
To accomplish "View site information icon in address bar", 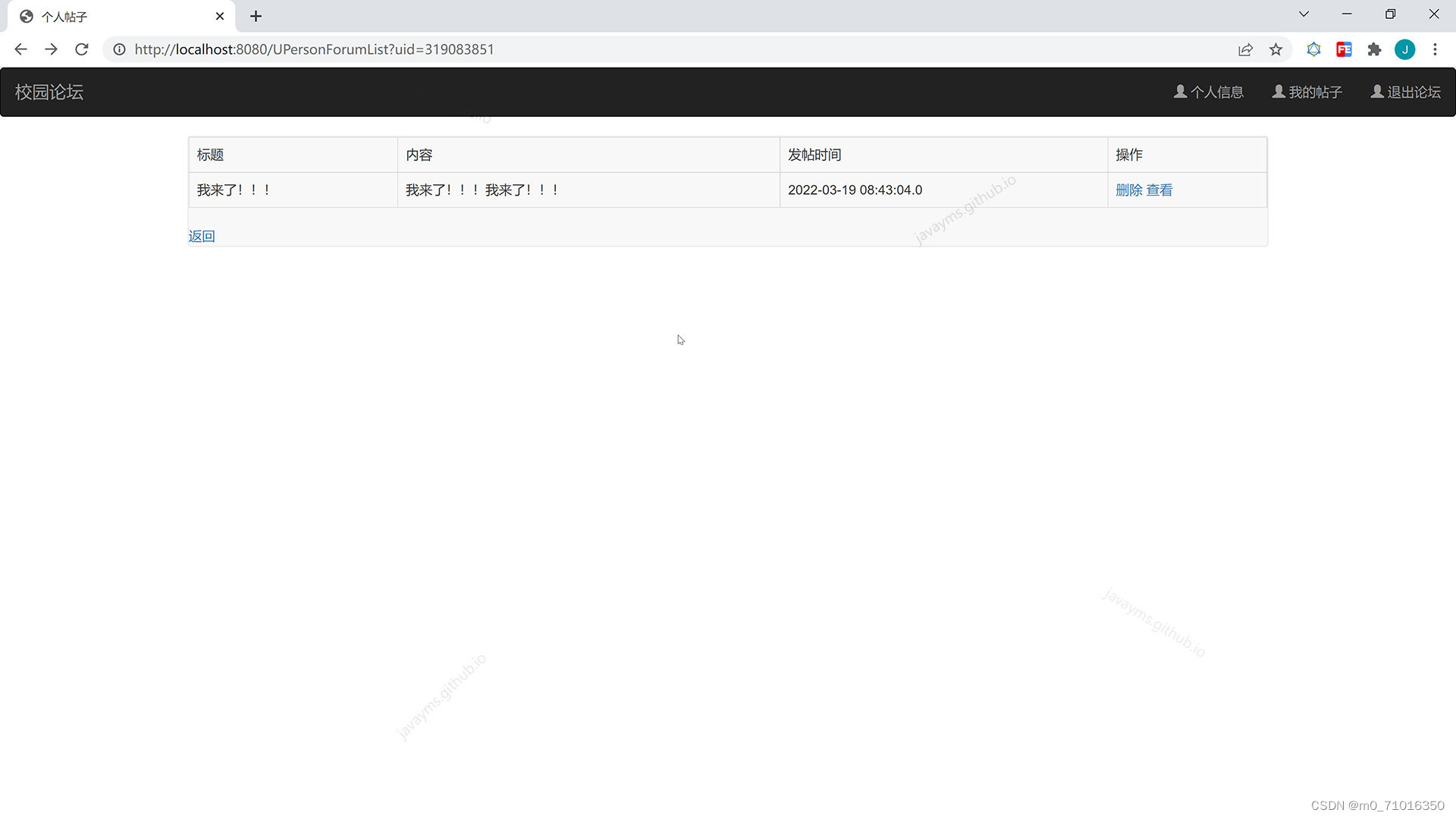I will pyautogui.click(x=119, y=49).
